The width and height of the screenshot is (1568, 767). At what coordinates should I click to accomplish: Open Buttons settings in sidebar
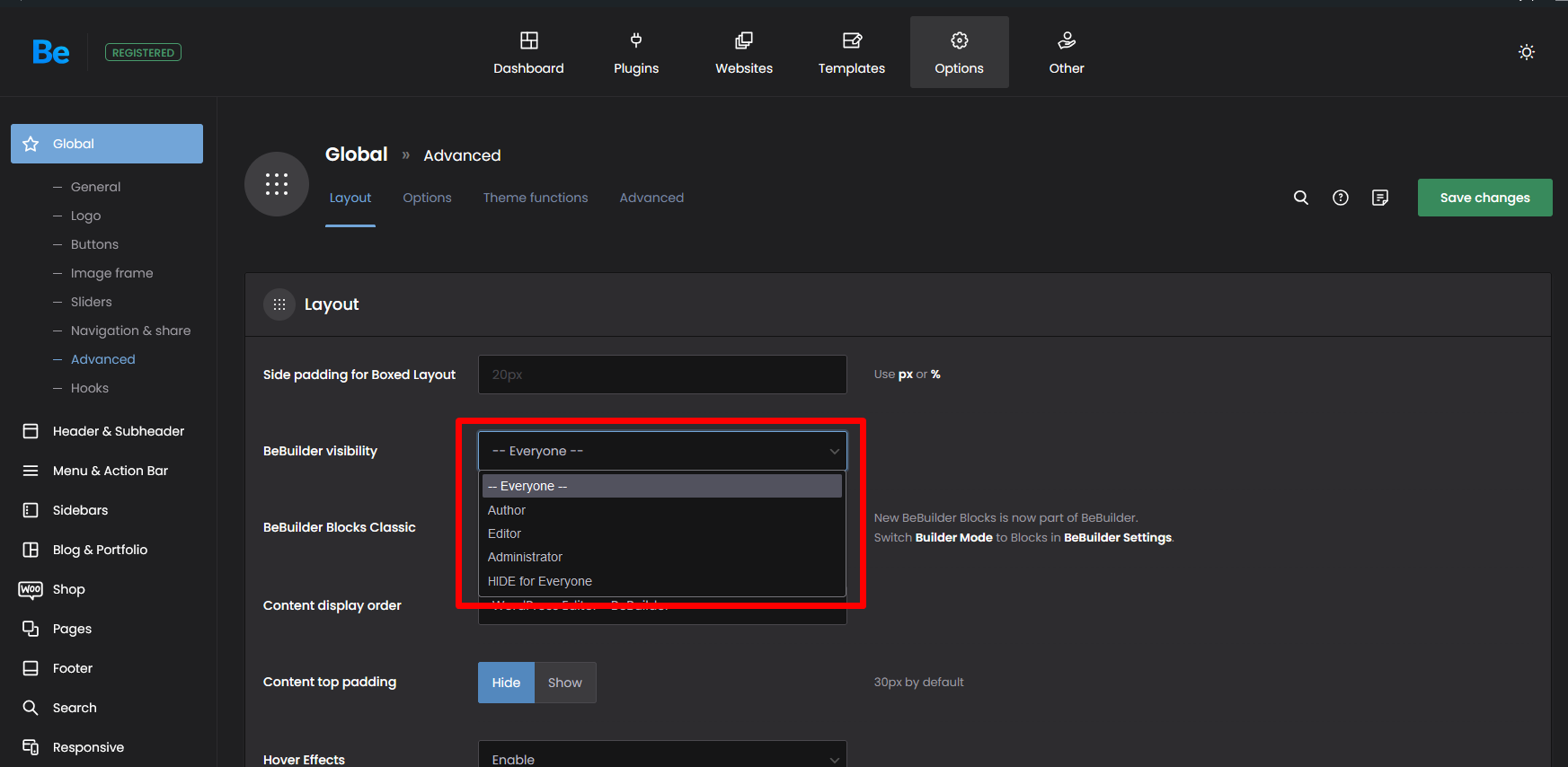click(x=94, y=244)
